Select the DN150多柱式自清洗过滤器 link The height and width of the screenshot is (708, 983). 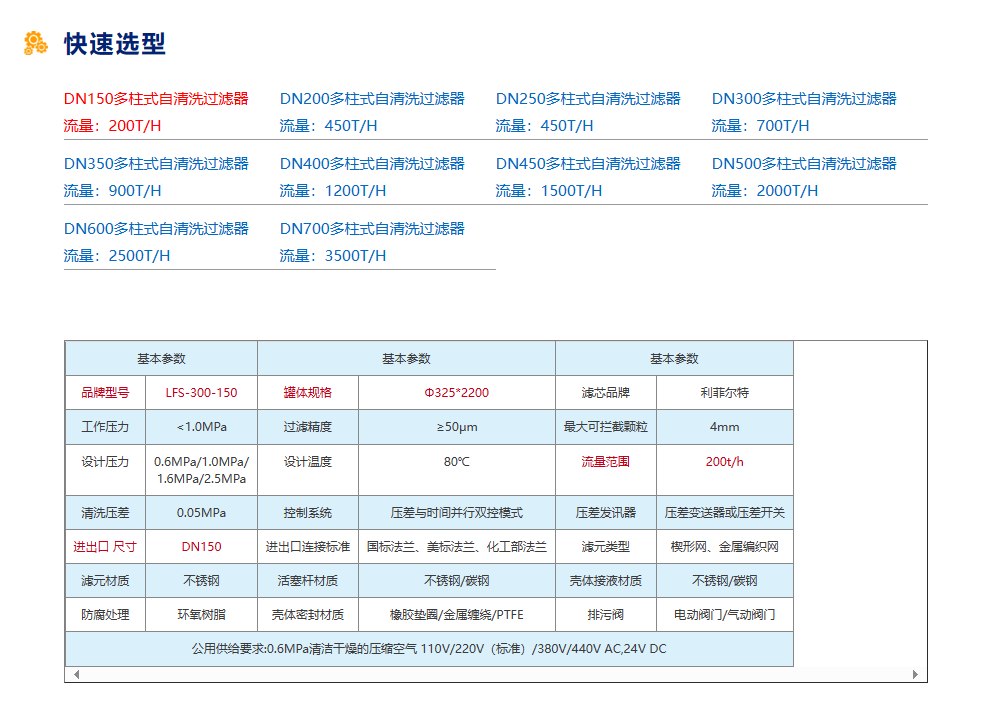coord(156,98)
